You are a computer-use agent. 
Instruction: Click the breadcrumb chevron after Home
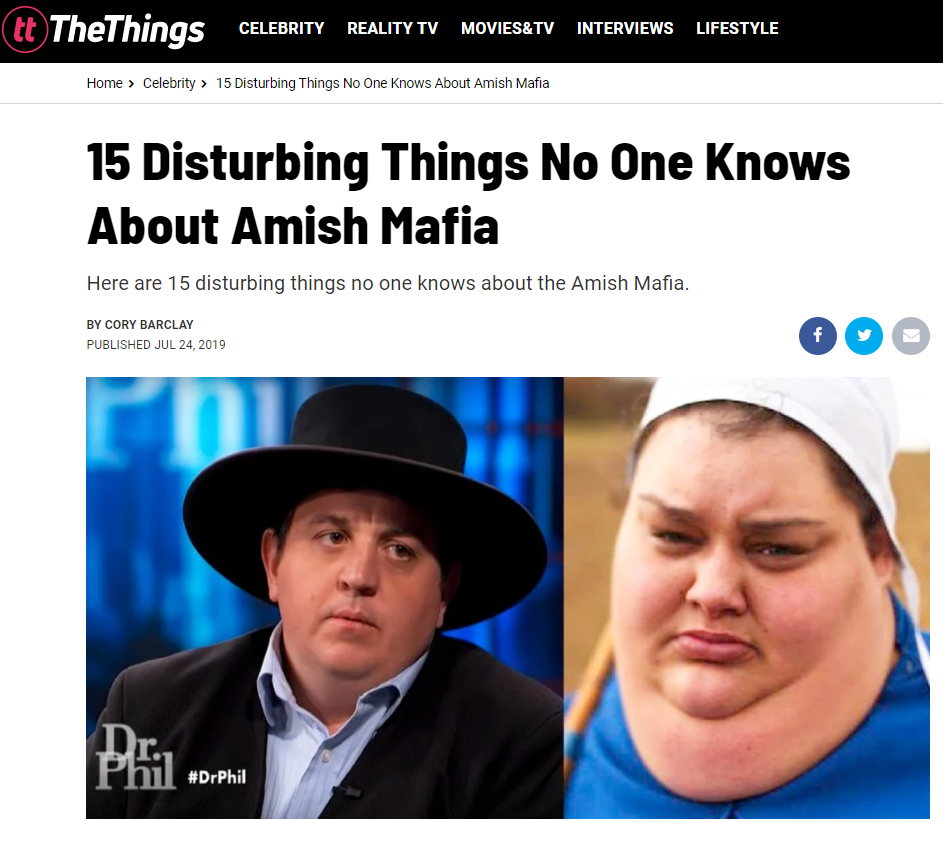point(131,84)
